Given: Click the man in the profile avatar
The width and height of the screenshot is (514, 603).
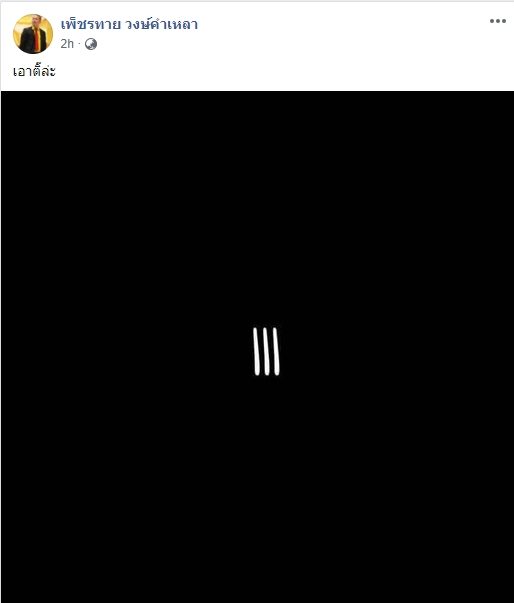Looking at the screenshot, I should click(x=33, y=38).
